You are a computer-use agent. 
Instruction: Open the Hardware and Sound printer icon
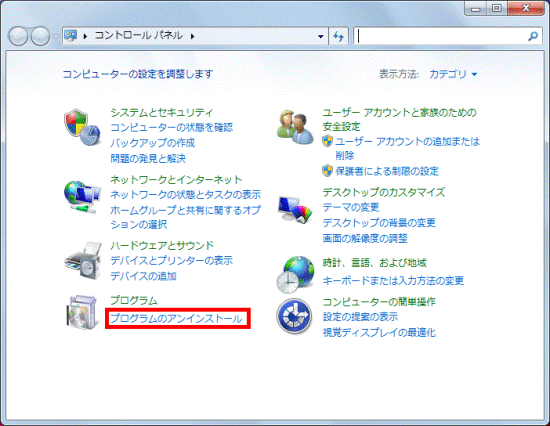tap(83, 260)
